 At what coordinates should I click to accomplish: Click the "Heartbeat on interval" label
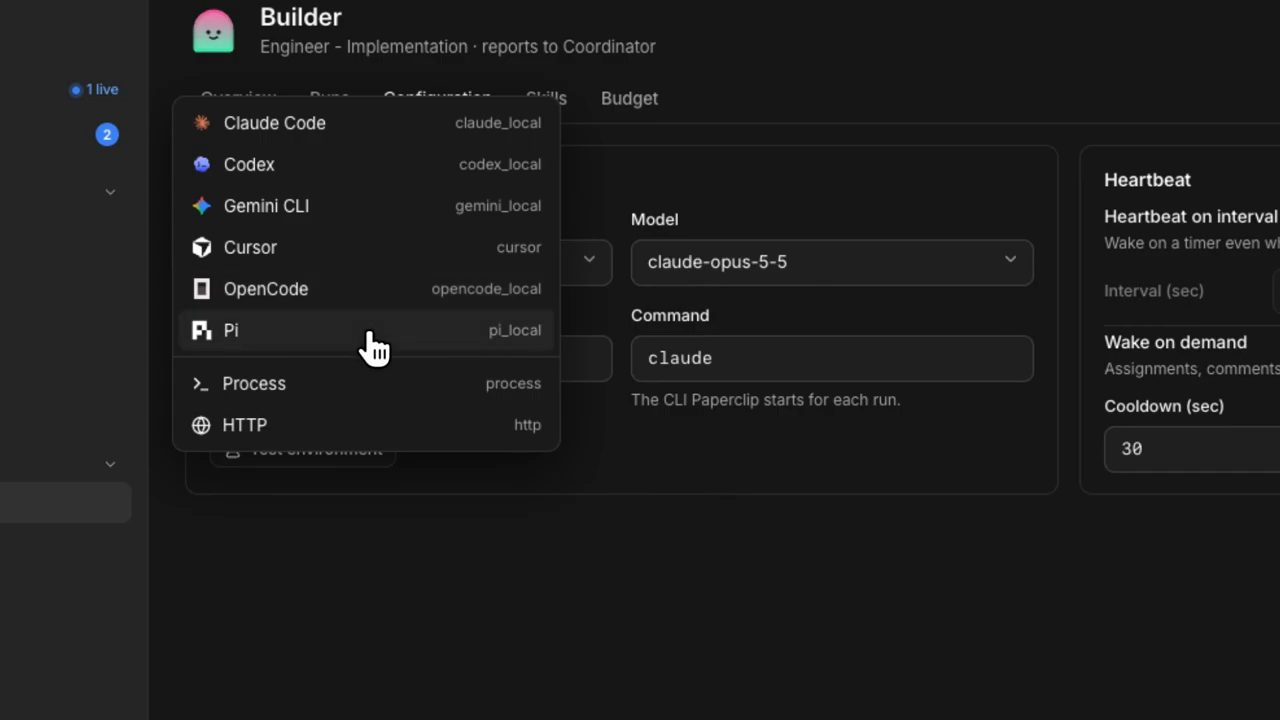[x=1191, y=217]
